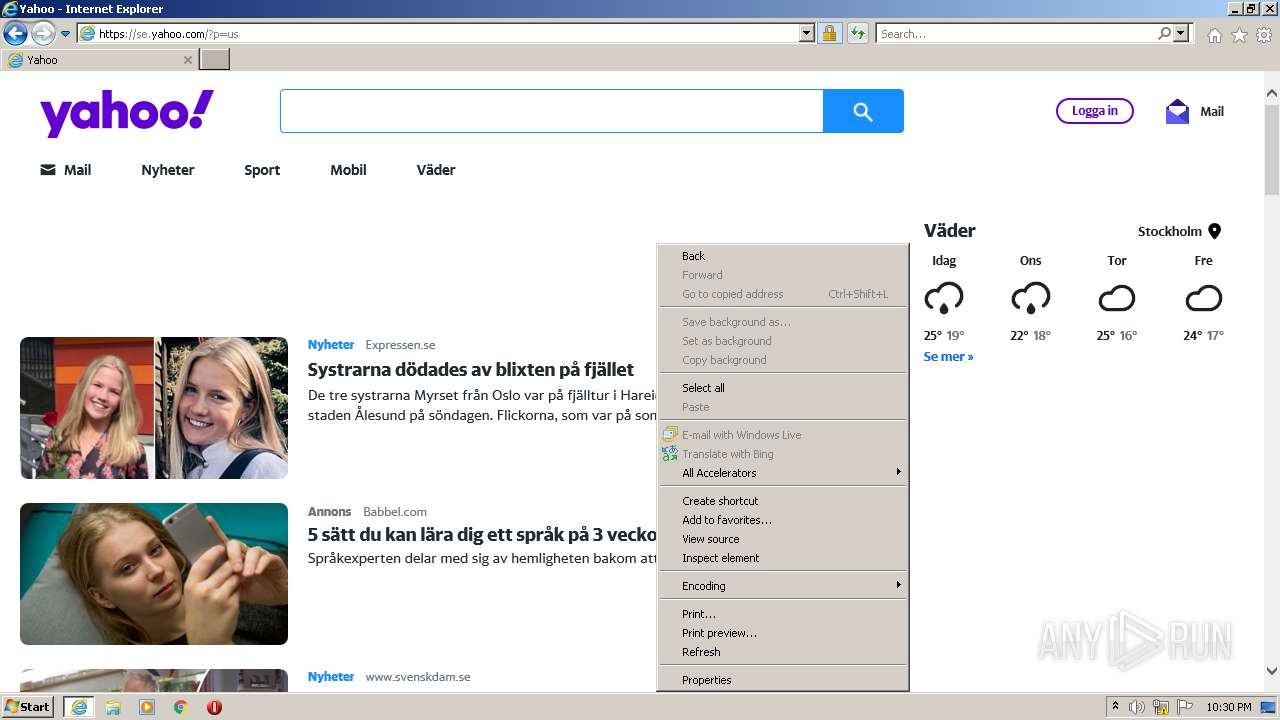Screen dimensions: 1280x720
Task: Click the page scrollbar down arrow
Action: pos(1271,671)
